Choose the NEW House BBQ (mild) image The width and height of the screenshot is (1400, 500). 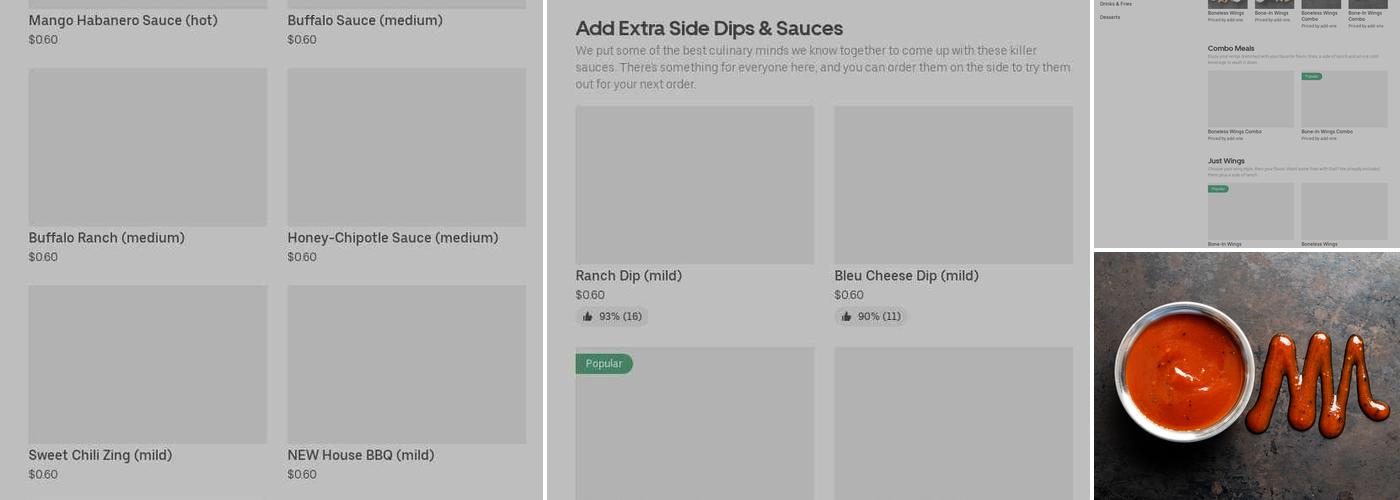pyautogui.click(x=406, y=364)
